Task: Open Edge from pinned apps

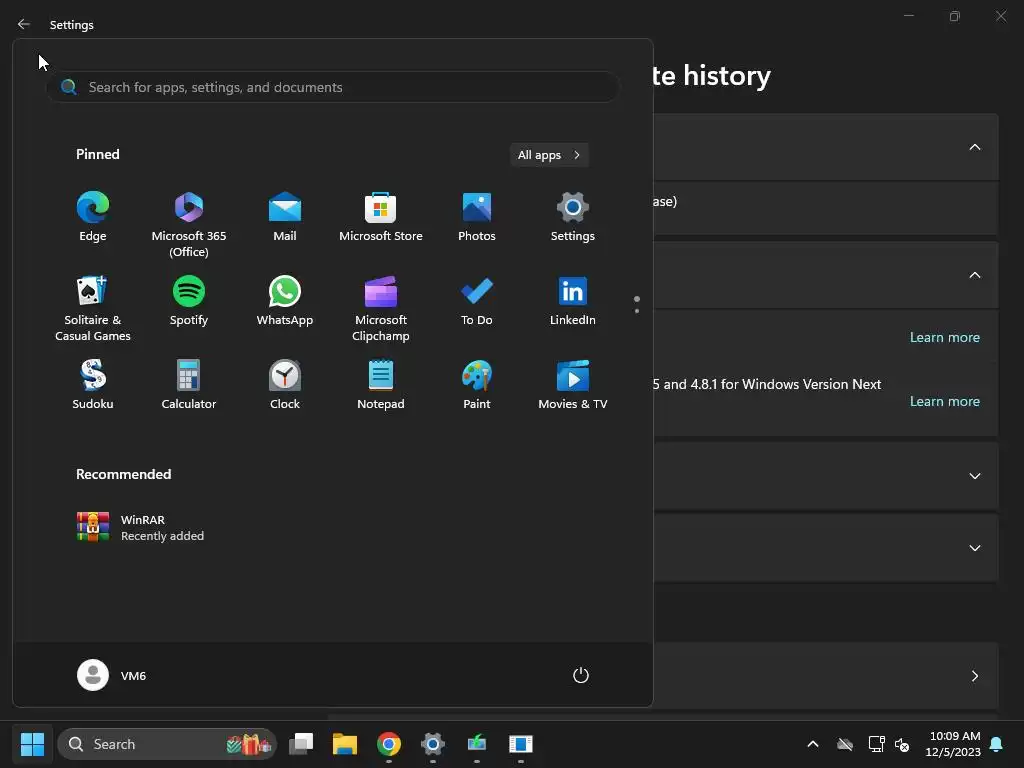Action: [93, 217]
